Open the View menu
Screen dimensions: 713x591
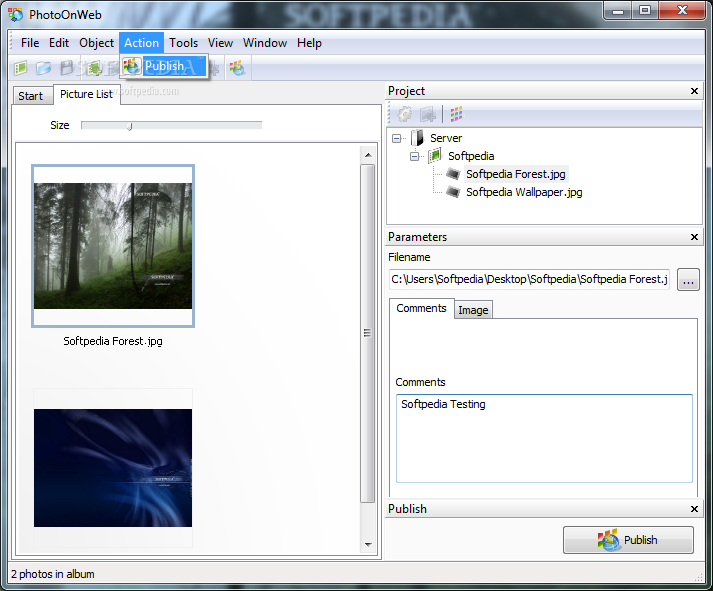point(220,43)
